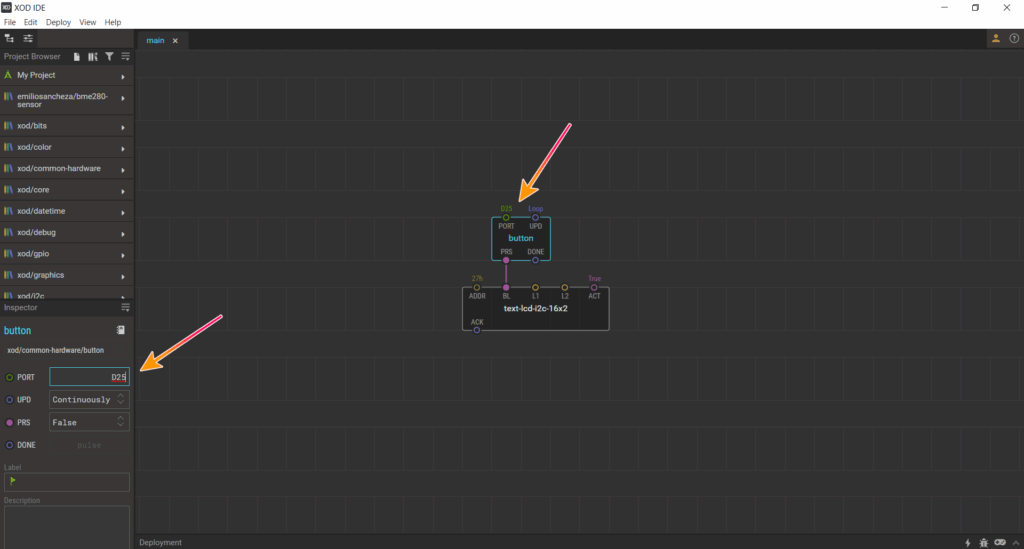The image size is (1024, 549).
Task: Select the text-lcd-i2c-16x2 node title
Action: pos(536,308)
